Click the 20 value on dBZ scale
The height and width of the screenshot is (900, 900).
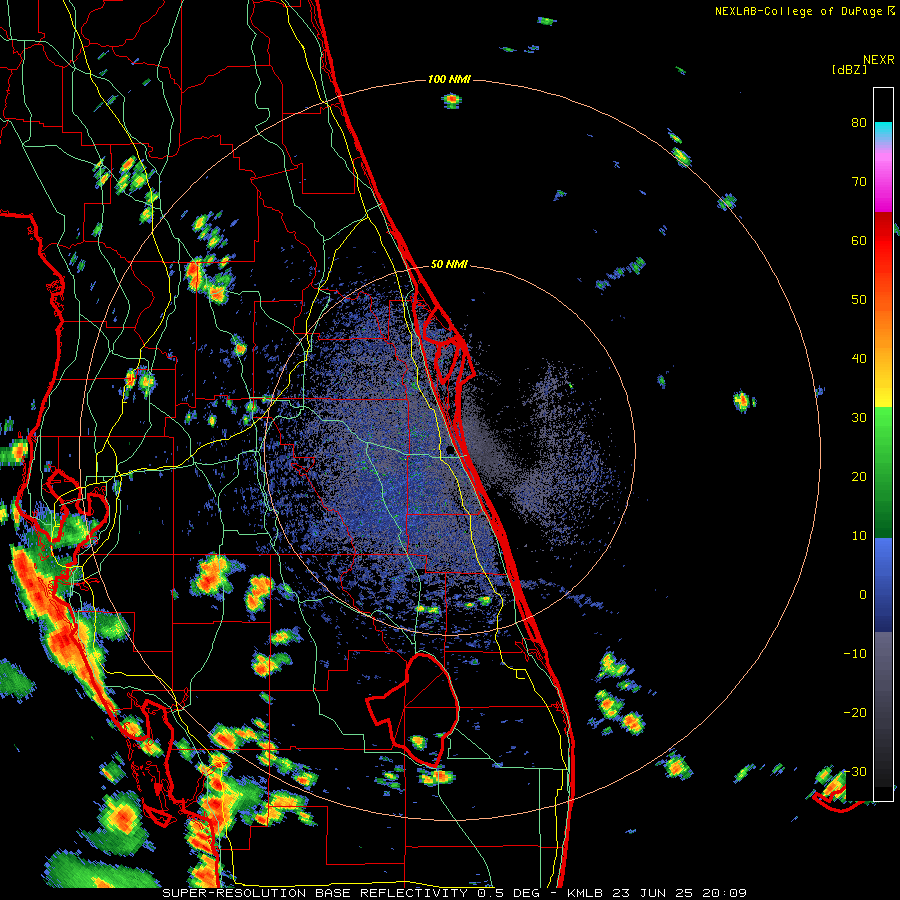(859, 477)
